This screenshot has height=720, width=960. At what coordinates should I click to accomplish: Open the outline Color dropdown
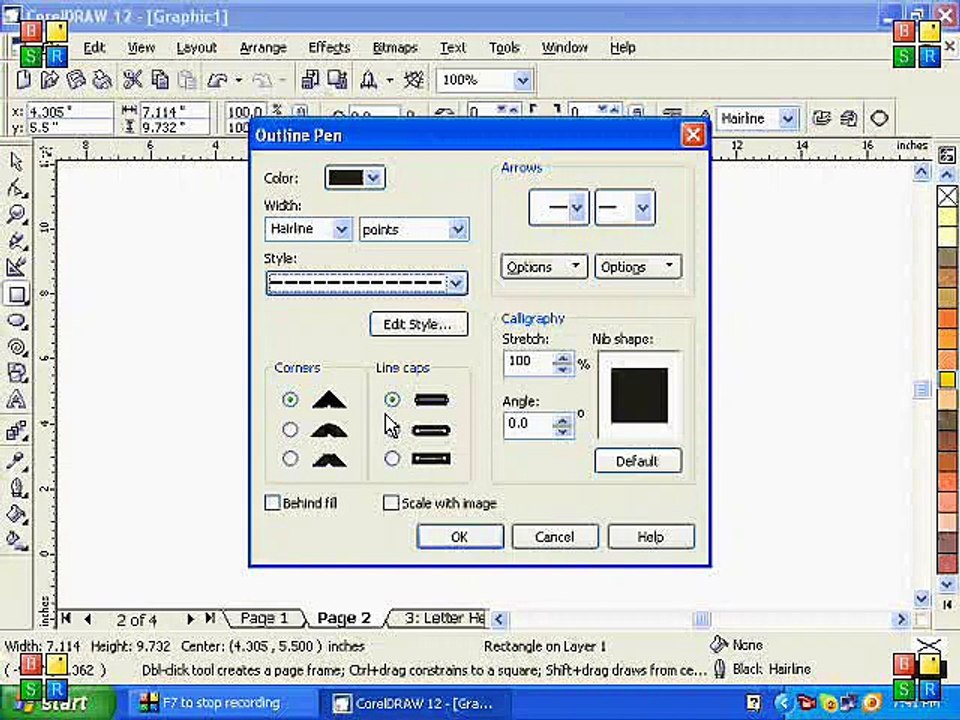[373, 178]
